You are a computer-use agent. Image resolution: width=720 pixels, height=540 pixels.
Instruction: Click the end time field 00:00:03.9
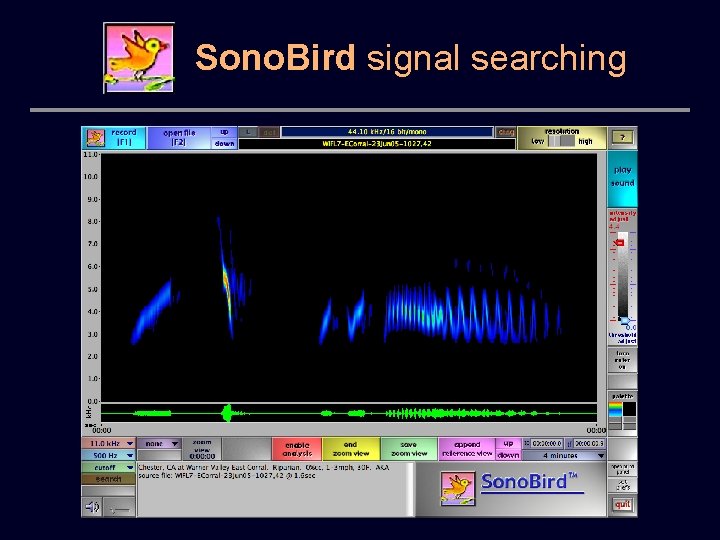(589, 444)
